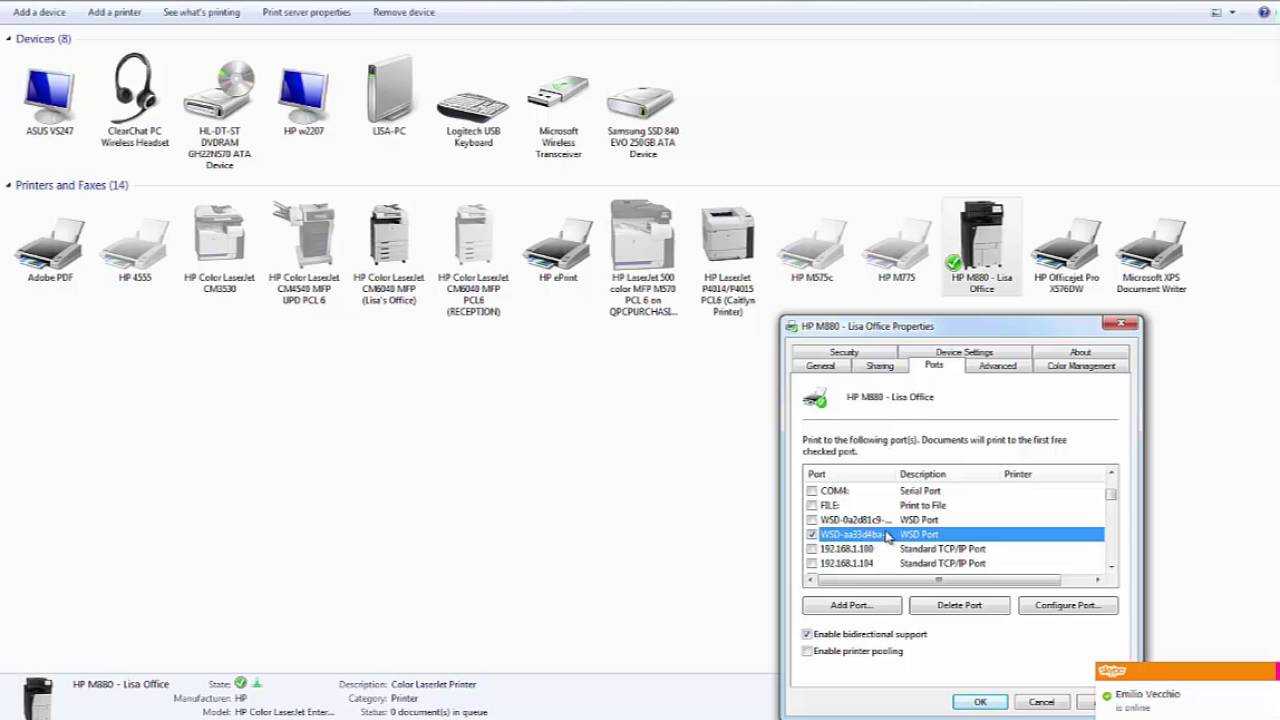The image size is (1280, 720).
Task: Enable printer pooling checkbox
Action: [x=807, y=651]
